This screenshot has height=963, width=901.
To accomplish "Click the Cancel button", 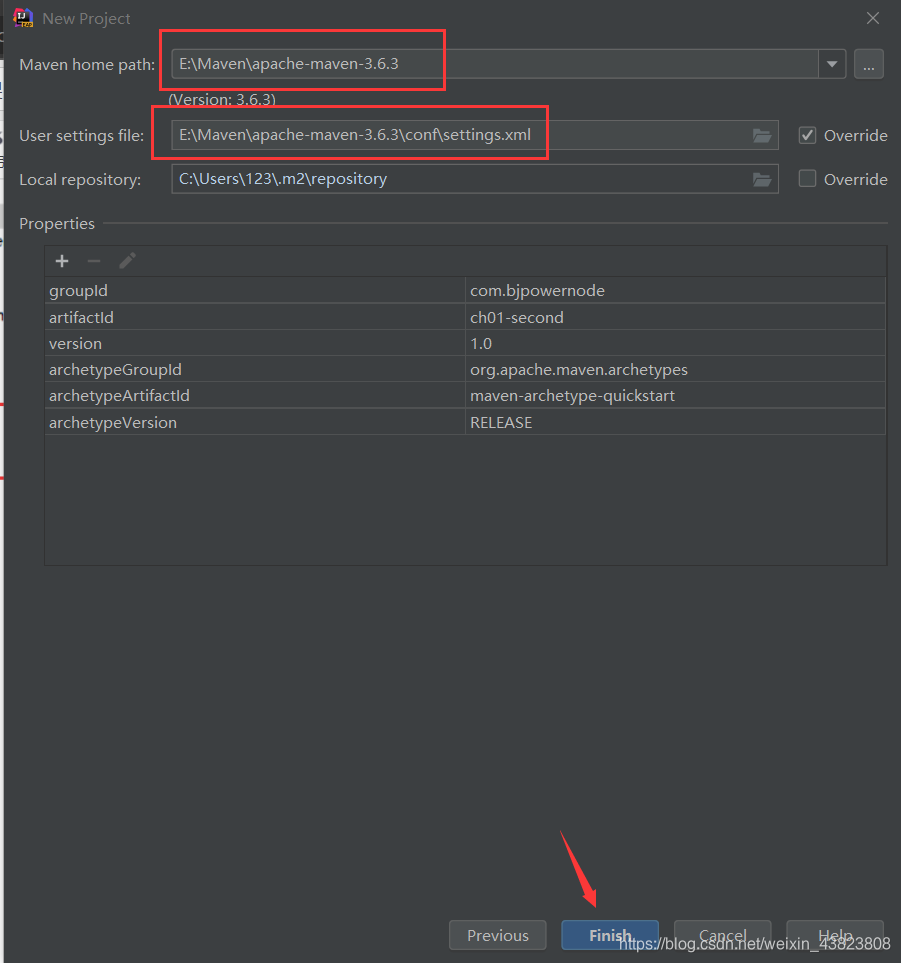I will (722, 935).
